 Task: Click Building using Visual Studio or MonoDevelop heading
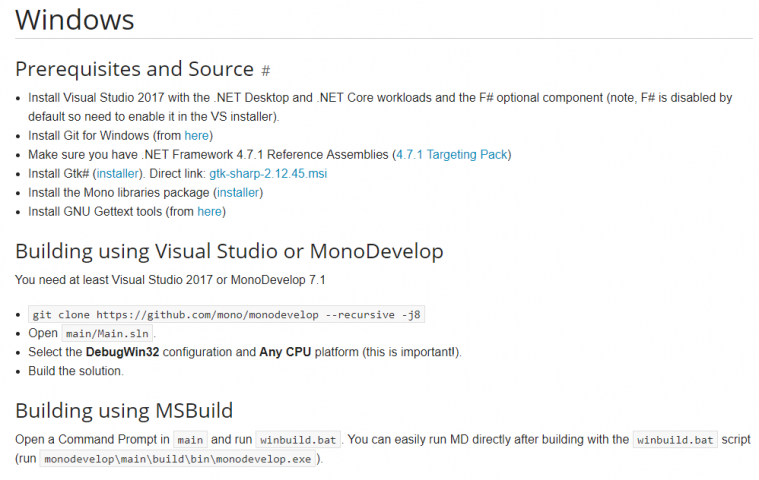pos(229,252)
